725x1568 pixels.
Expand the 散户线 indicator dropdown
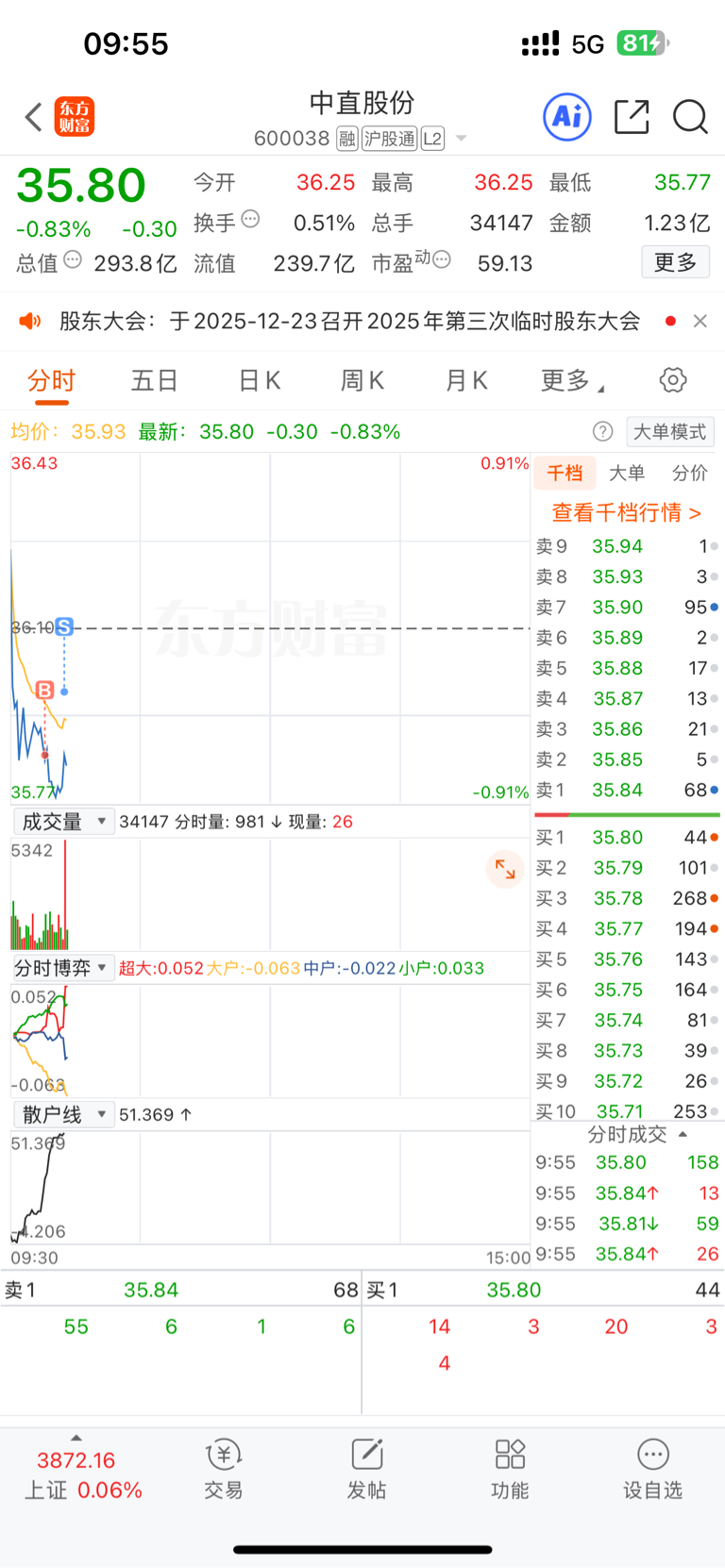tap(62, 1114)
